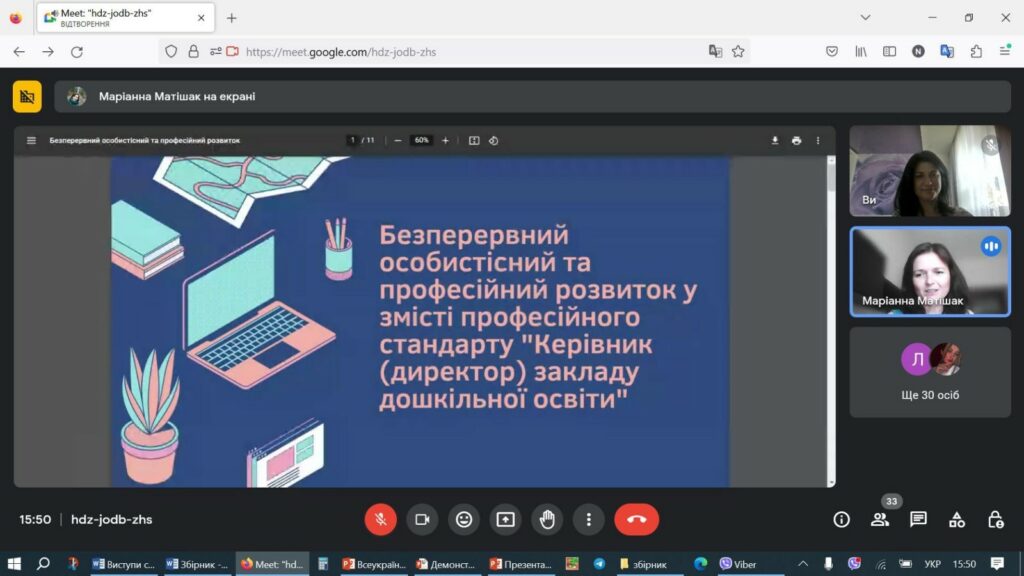Viewport: 1024px width, 576px height.
Task: Click the PDF vertical scrollbar
Action: 831,320
